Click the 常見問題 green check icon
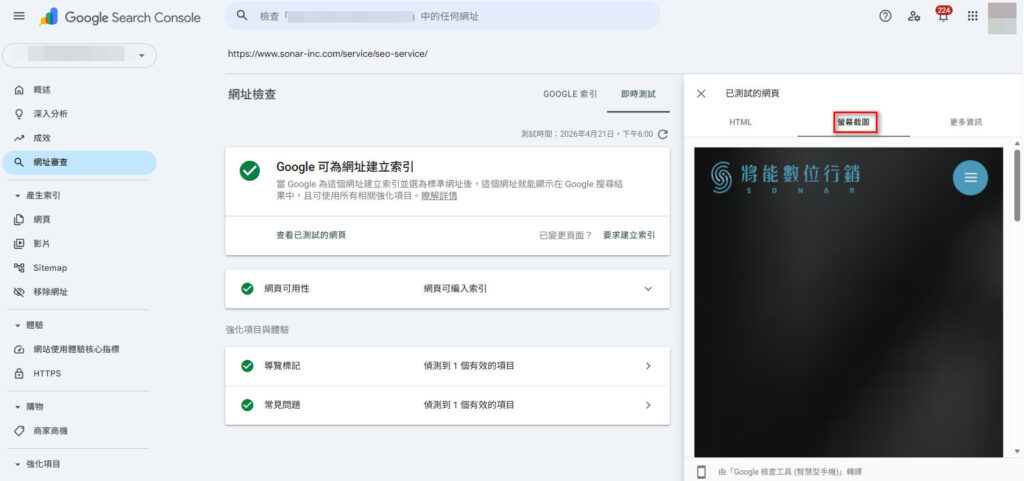Screen dimensions: 1024x481 point(247,405)
